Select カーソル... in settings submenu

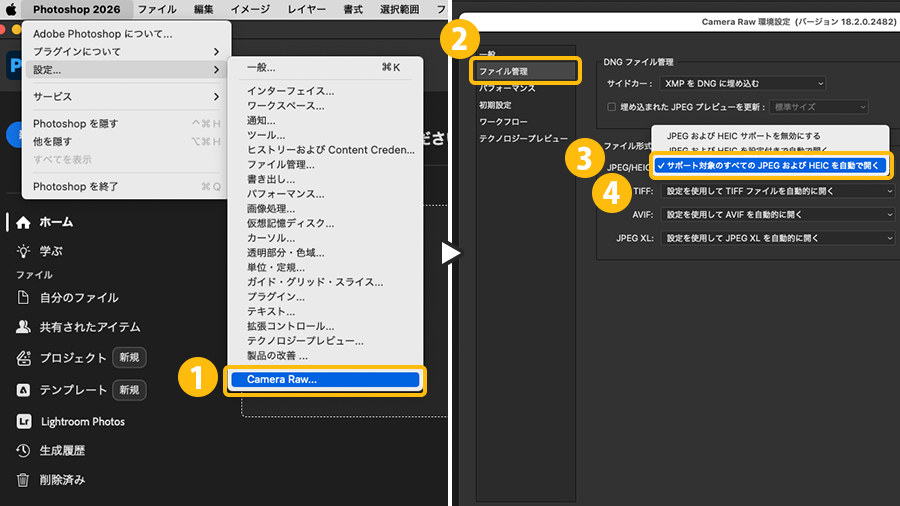(325, 238)
